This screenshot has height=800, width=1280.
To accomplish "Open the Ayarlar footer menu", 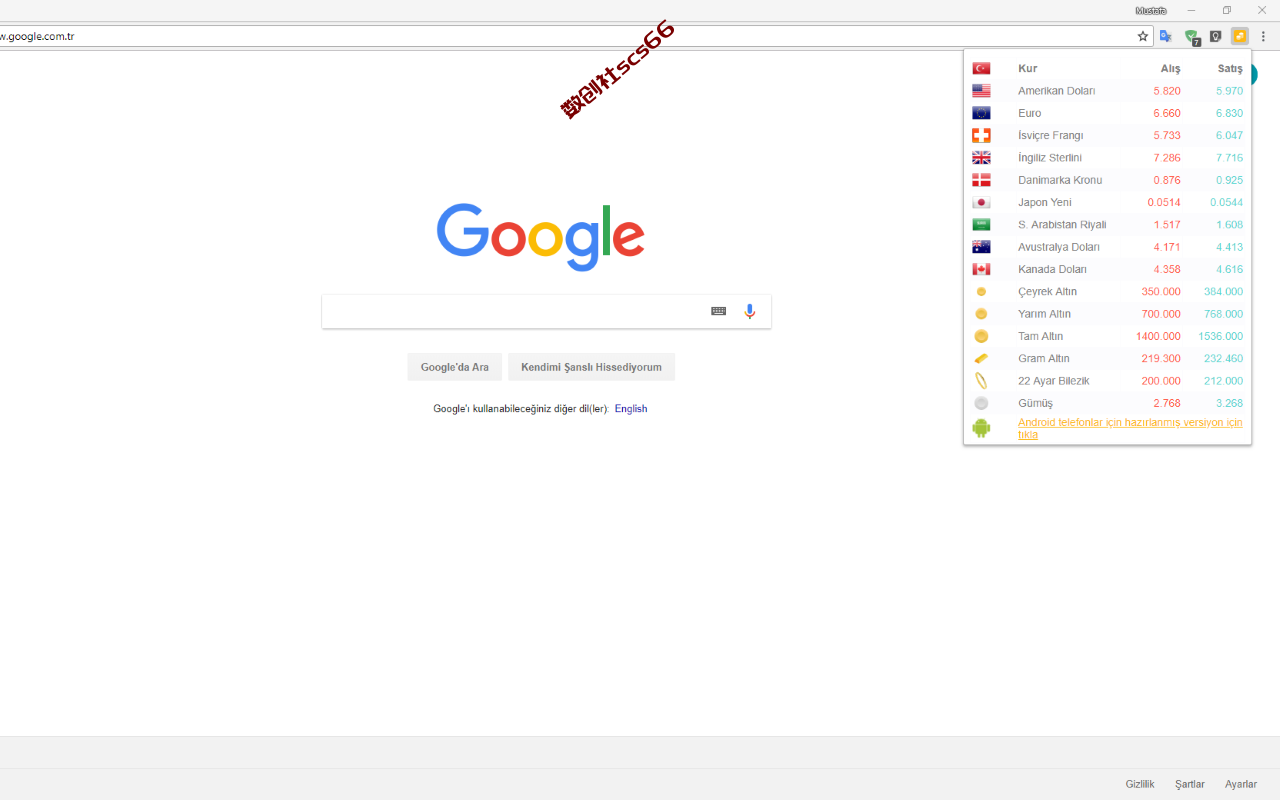I will click(x=1241, y=784).
